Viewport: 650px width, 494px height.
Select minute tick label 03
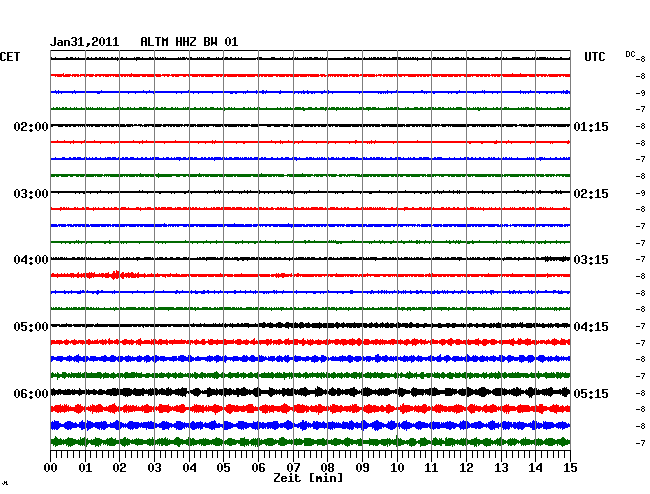click(x=154, y=467)
